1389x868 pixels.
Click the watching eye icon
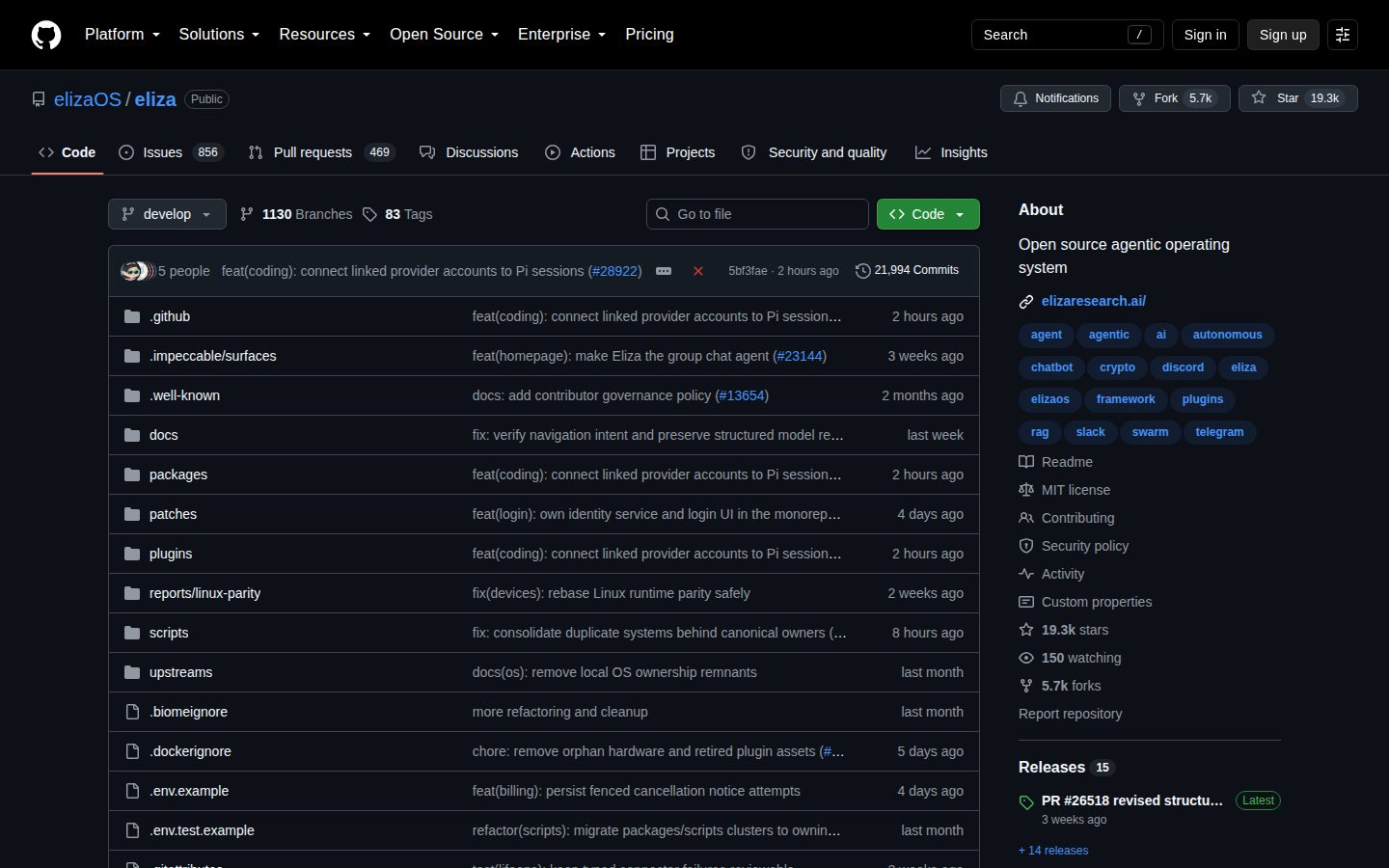click(1026, 658)
